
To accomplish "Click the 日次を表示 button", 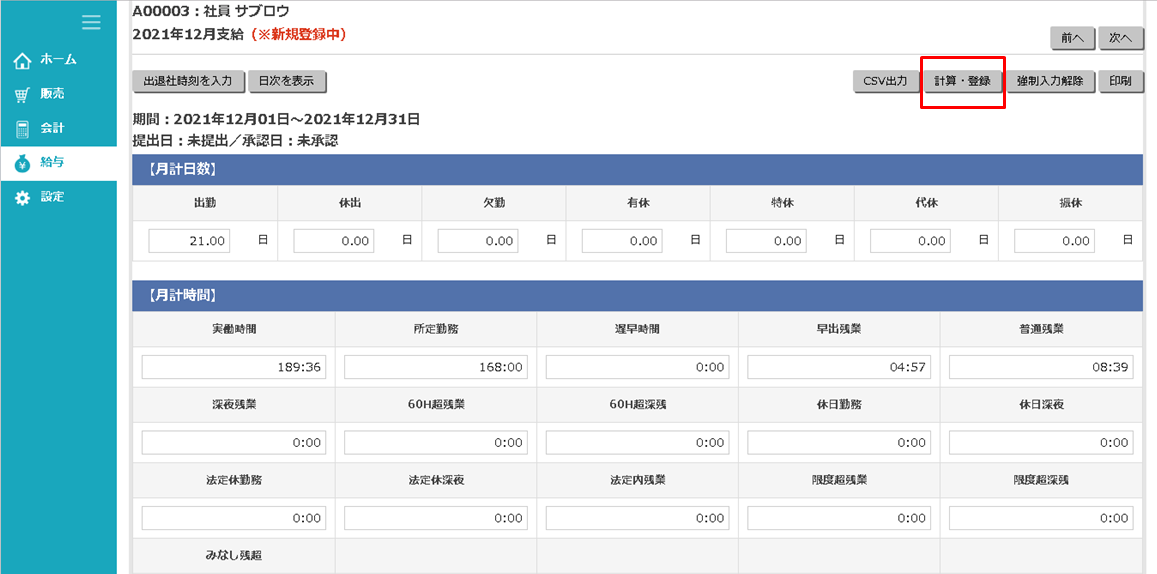I will coord(287,81).
